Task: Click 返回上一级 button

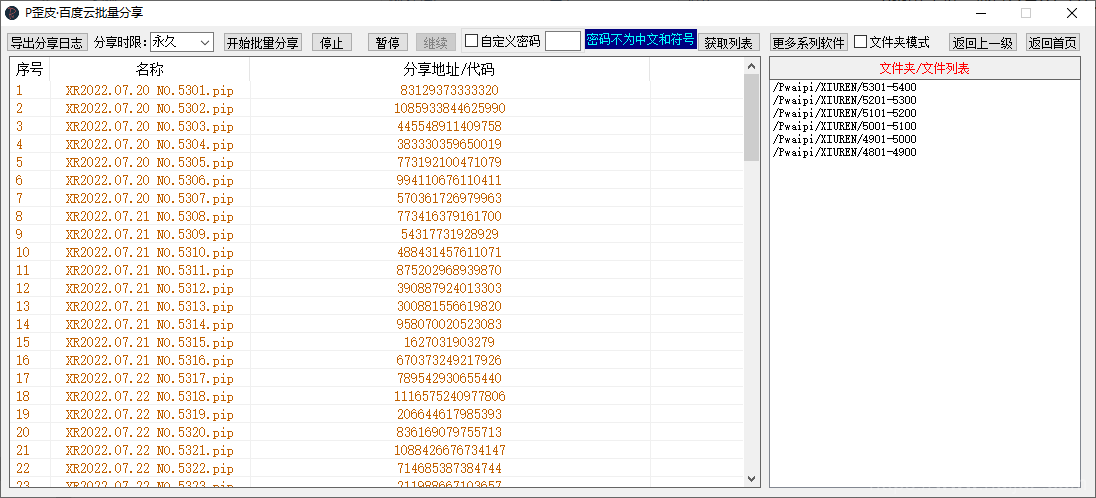Action: click(x=983, y=43)
